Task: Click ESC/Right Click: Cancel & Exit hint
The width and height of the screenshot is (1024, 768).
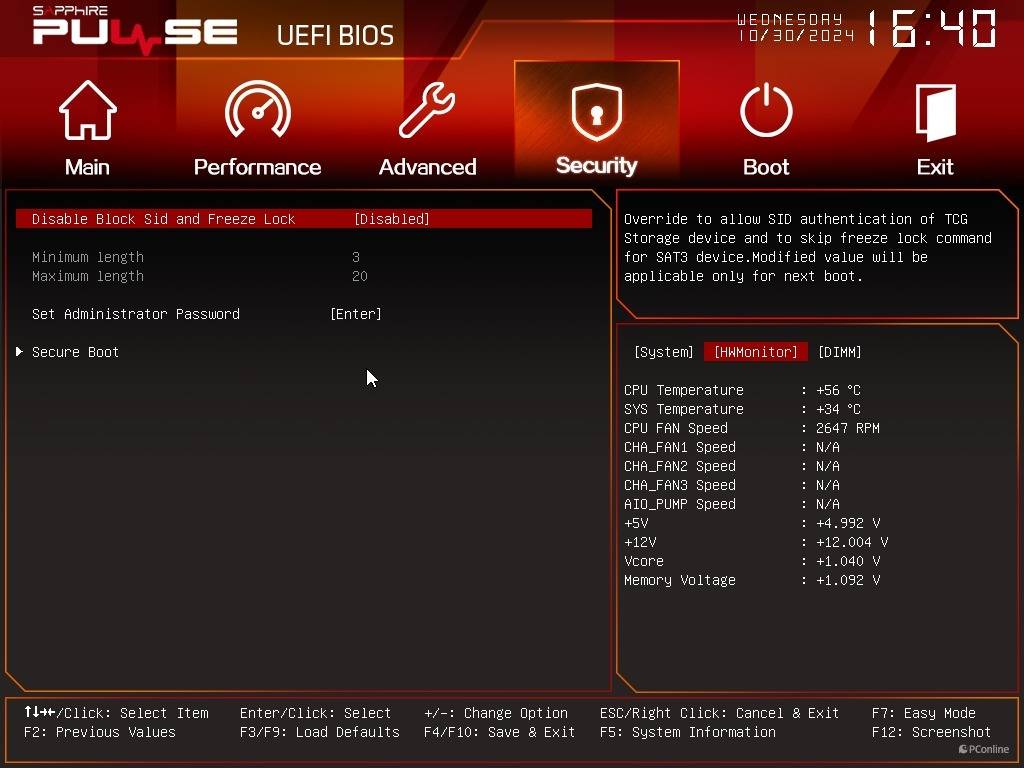Action: click(x=719, y=713)
